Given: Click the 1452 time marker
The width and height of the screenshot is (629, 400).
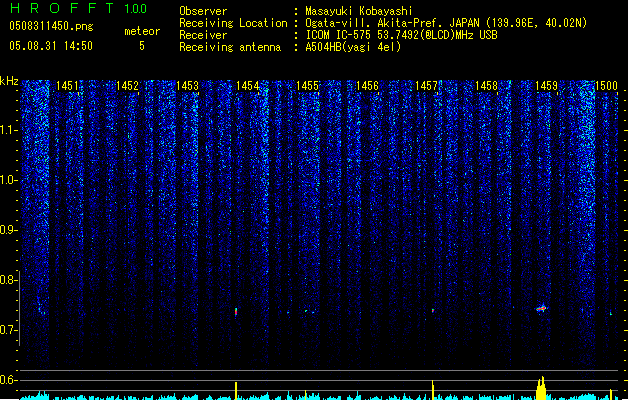Looking at the screenshot, I should click(x=127, y=86).
